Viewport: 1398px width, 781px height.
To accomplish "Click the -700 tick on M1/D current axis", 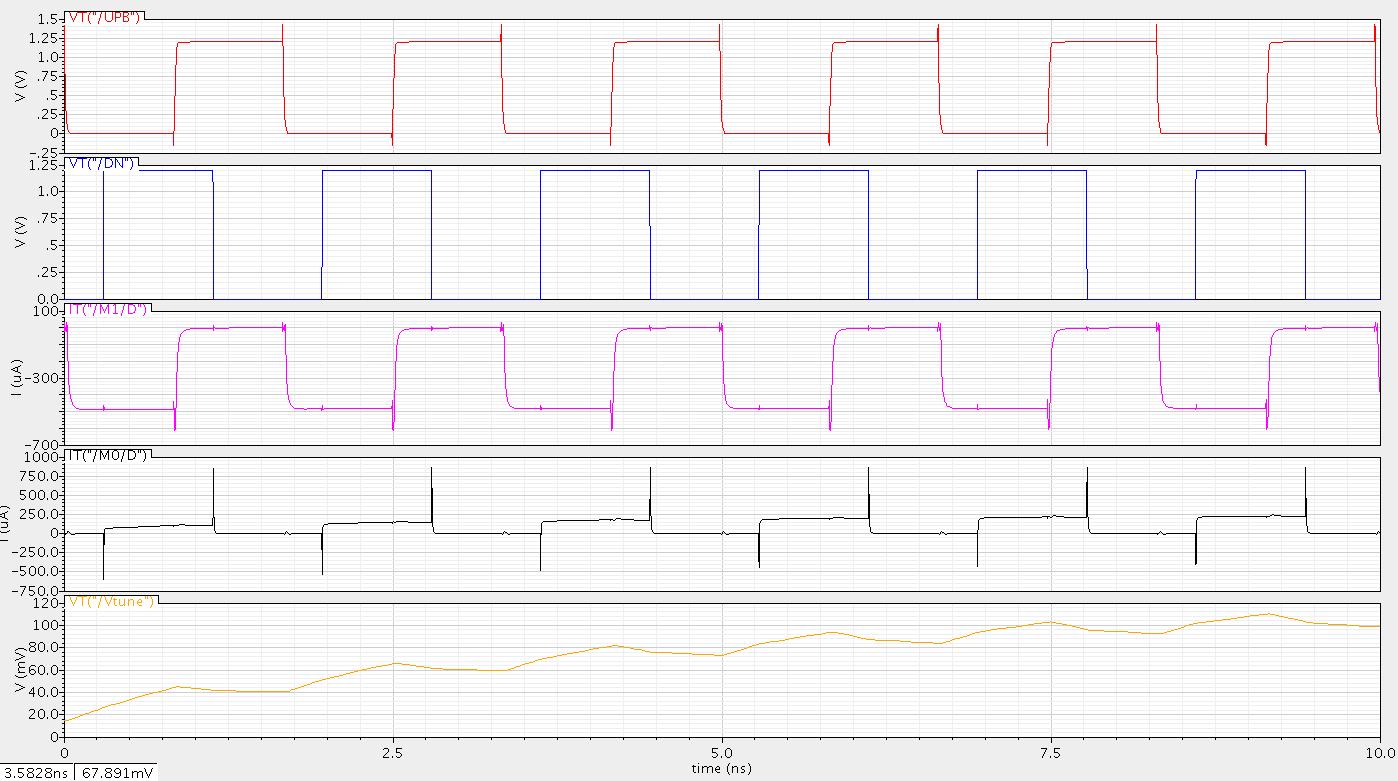I will point(44,444).
